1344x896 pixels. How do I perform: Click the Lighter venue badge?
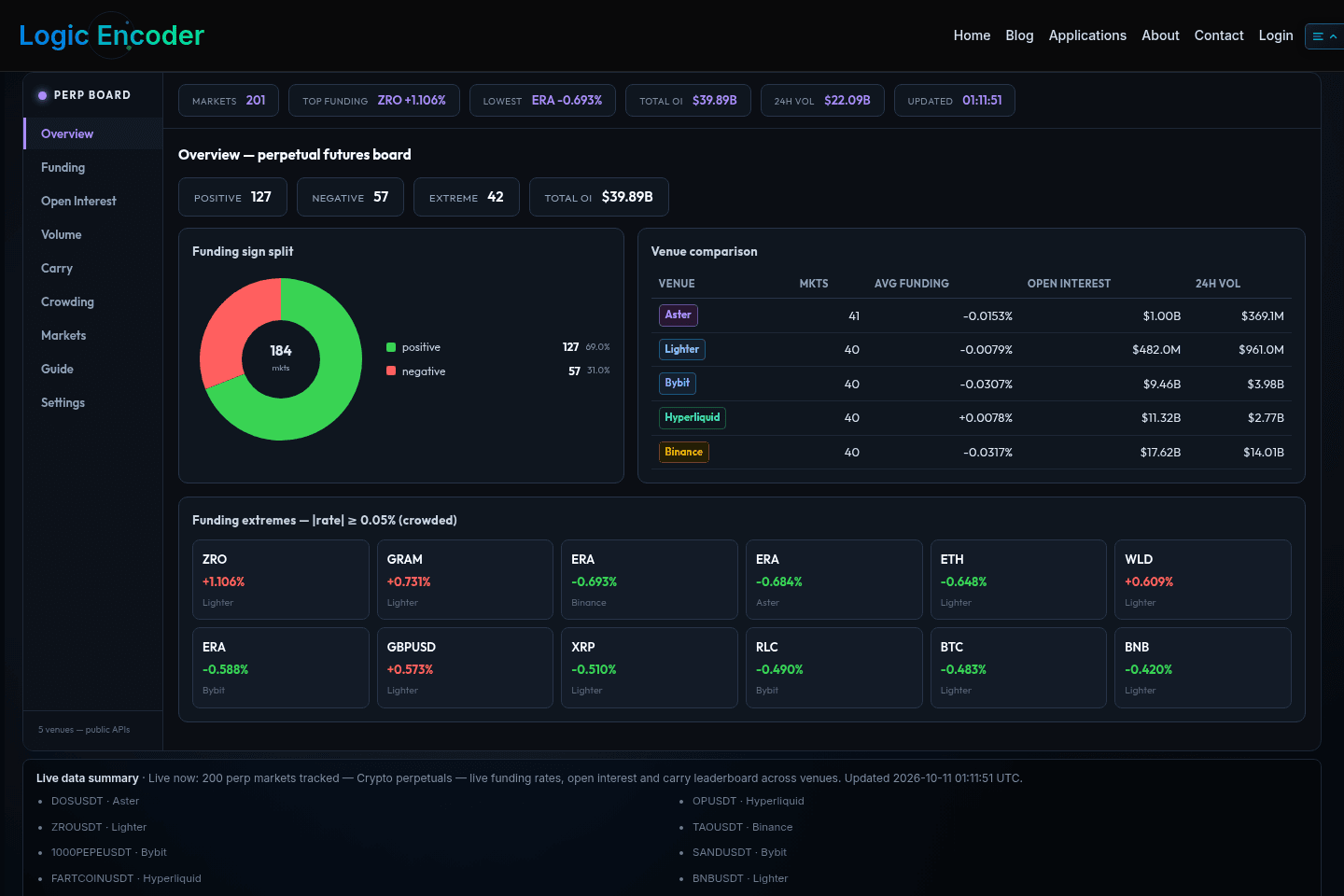pos(682,349)
